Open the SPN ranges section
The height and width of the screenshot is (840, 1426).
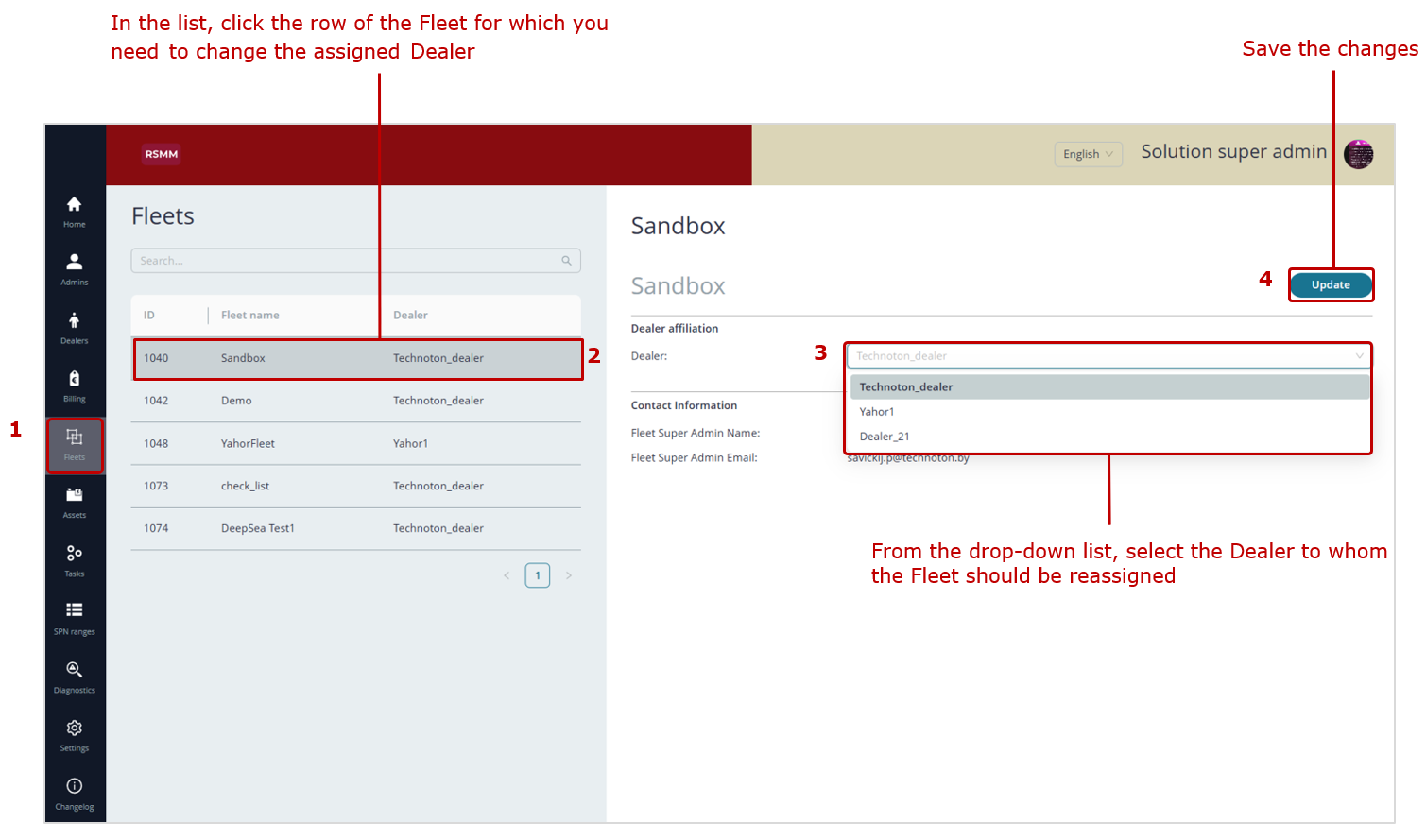click(x=74, y=617)
